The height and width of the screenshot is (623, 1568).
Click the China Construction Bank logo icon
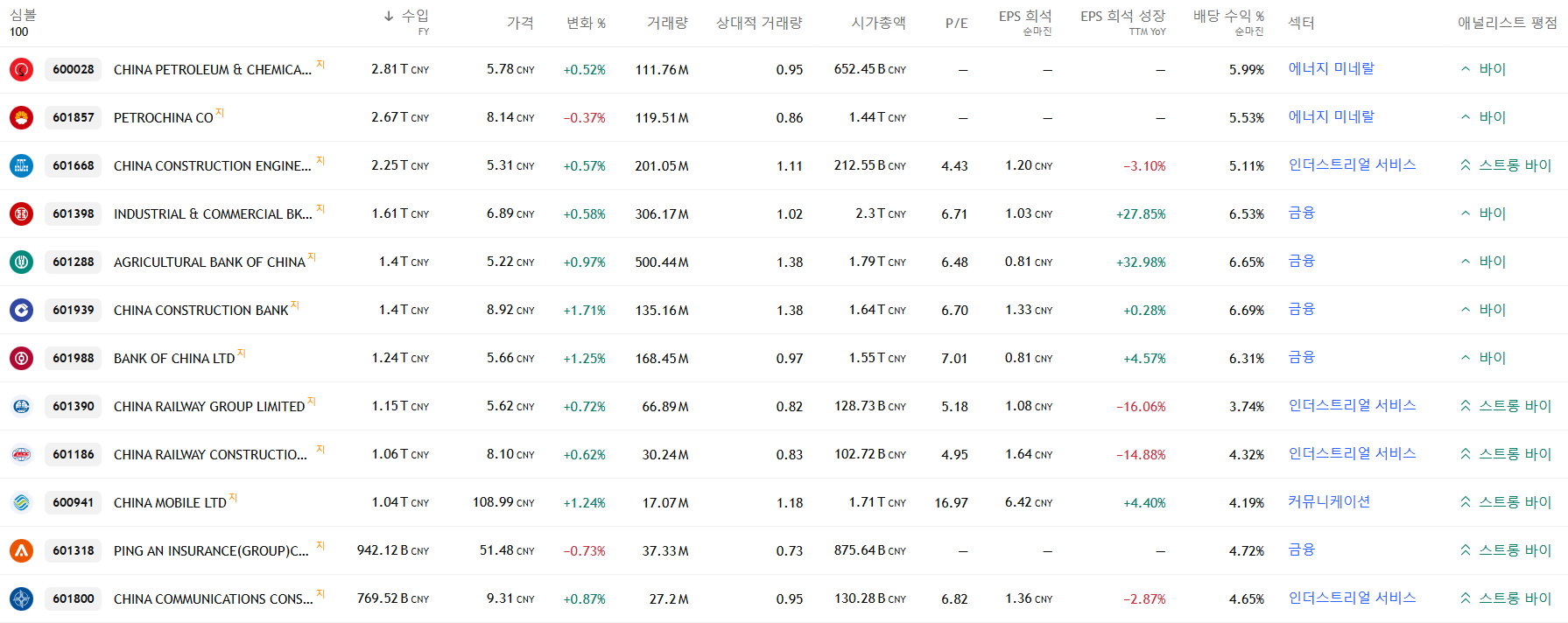pos(22,310)
